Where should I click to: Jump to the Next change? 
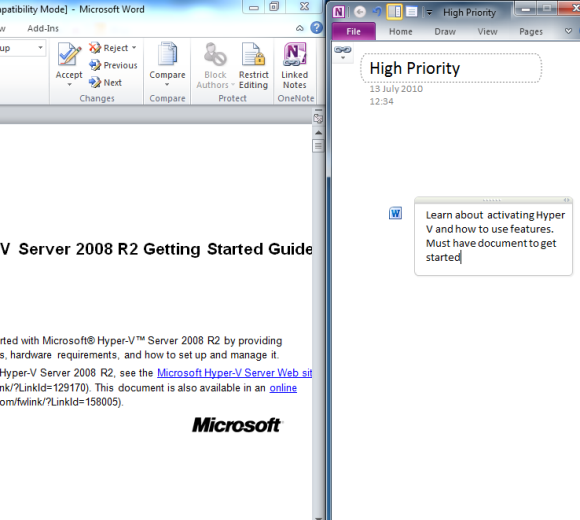pyautogui.click(x=105, y=82)
